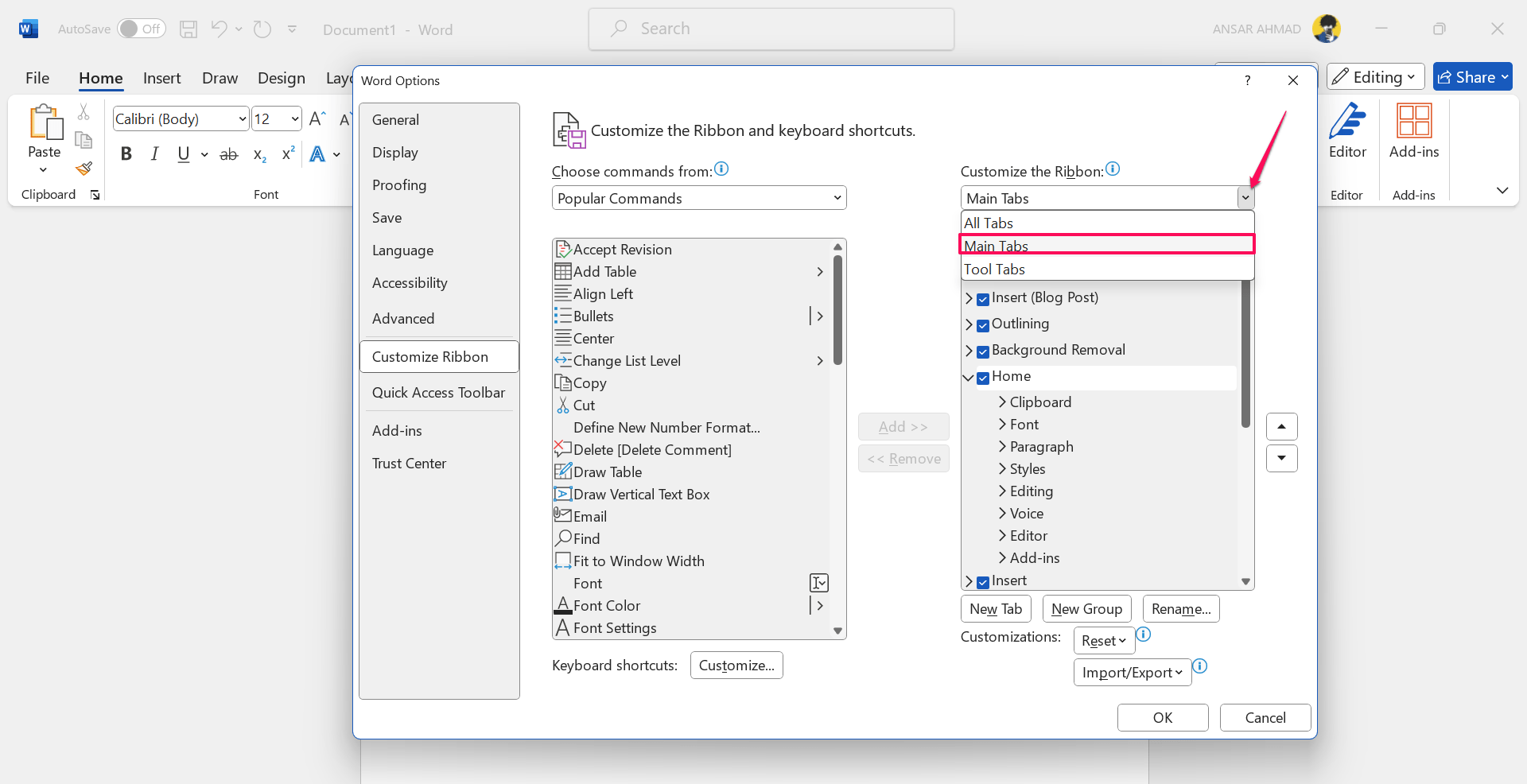Click the Redo icon in title bar

tap(262, 29)
